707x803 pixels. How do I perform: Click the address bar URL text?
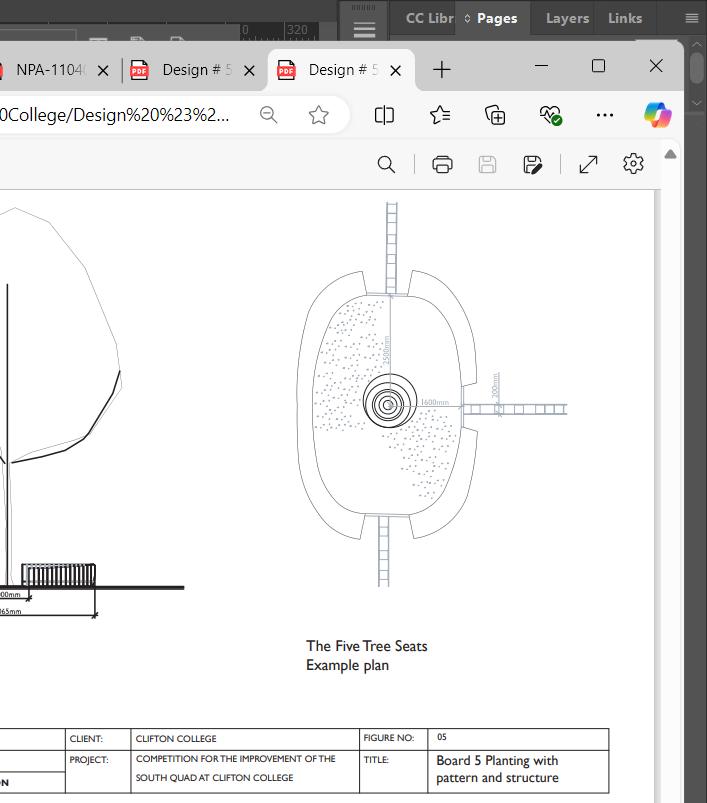[115, 115]
